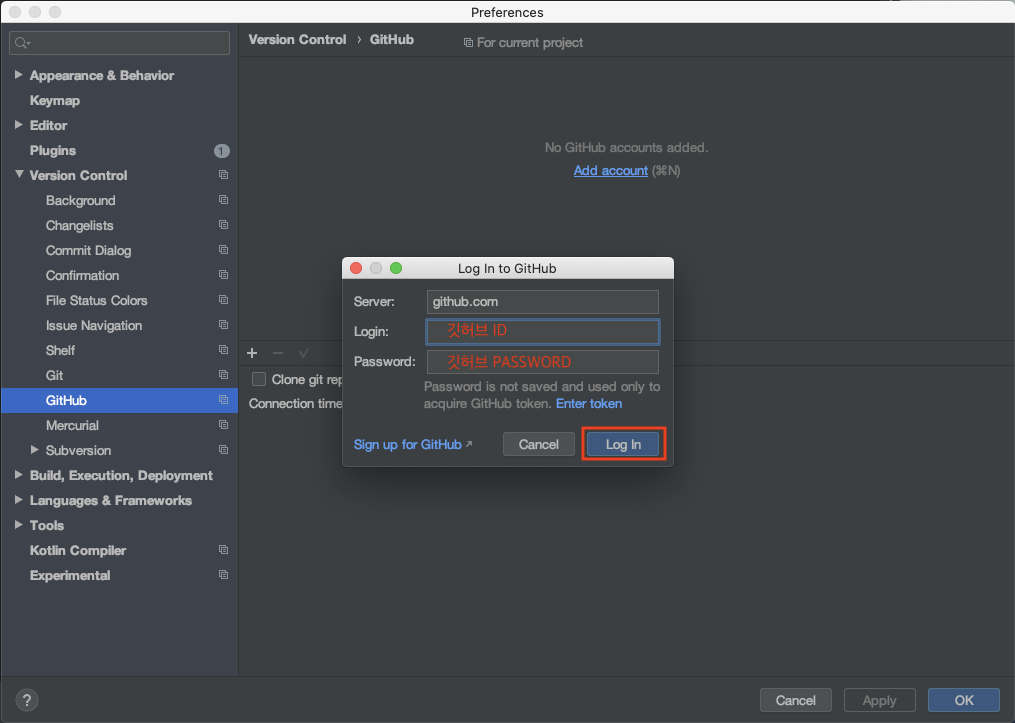Click the project-level icon next to Commit Dialog
The width and height of the screenshot is (1015, 723).
pos(223,250)
